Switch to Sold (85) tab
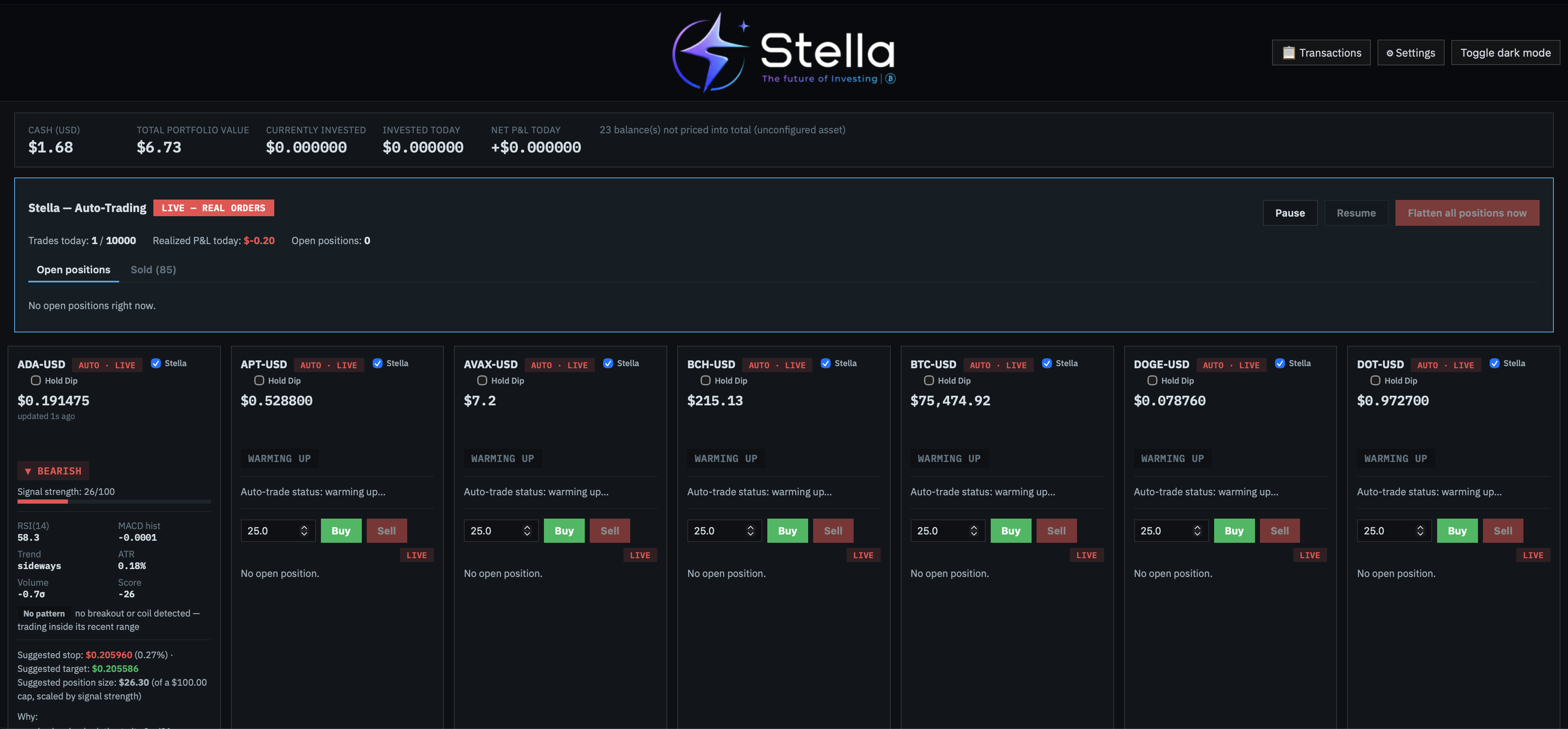 tap(153, 270)
